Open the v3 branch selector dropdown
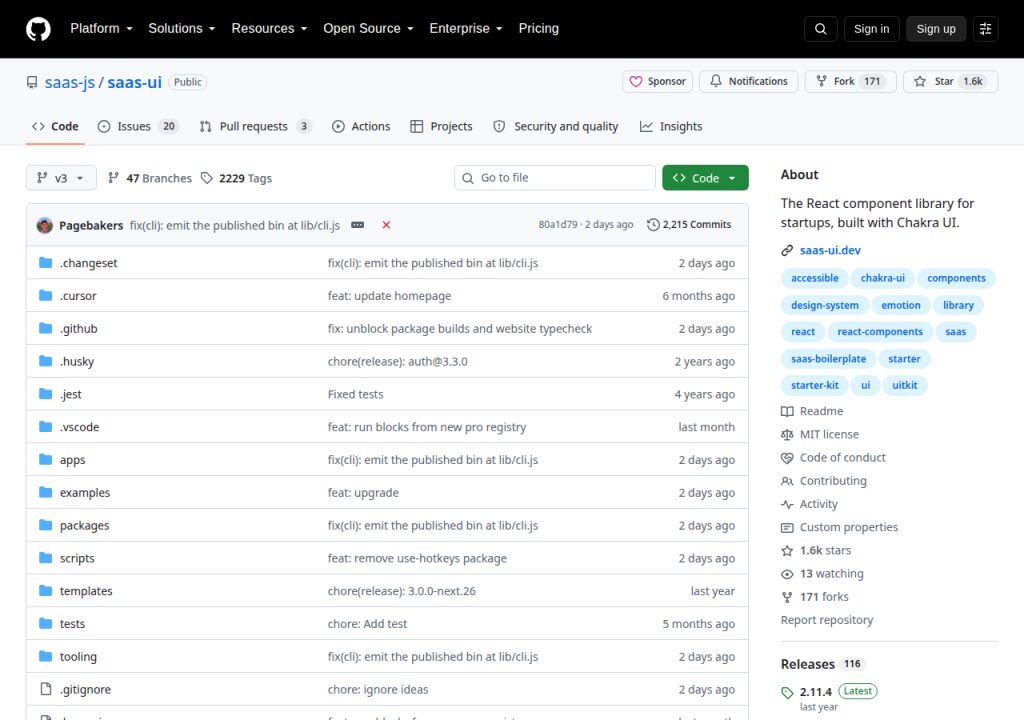The height and width of the screenshot is (720, 1024). click(61, 178)
